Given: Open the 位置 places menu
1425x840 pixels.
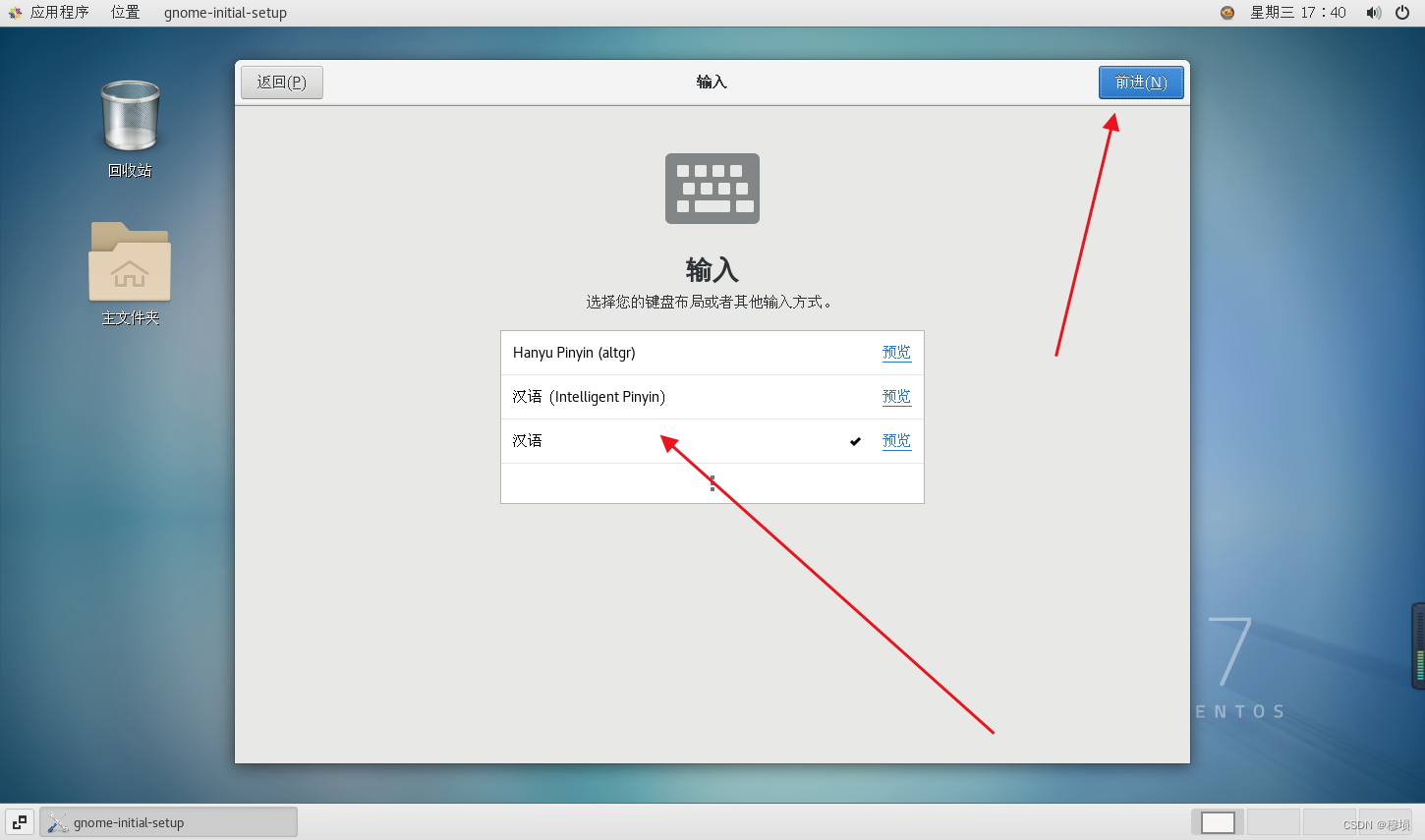Looking at the screenshot, I should pyautogui.click(x=125, y=13).
